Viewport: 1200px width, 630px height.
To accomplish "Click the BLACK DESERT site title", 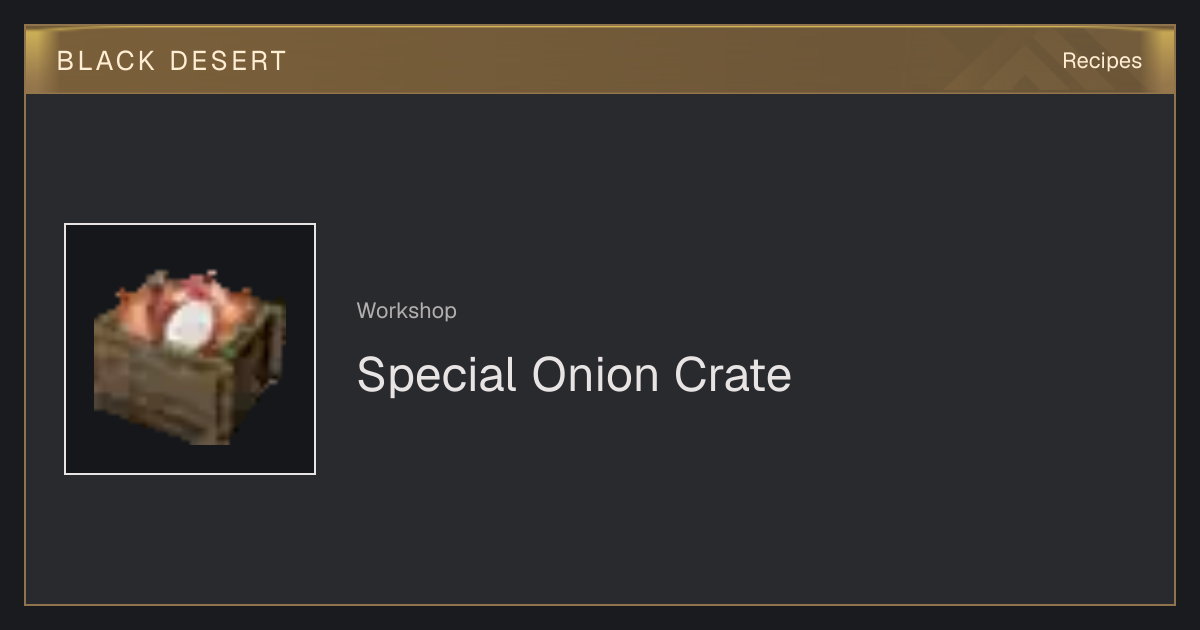I will coord(172,61).
